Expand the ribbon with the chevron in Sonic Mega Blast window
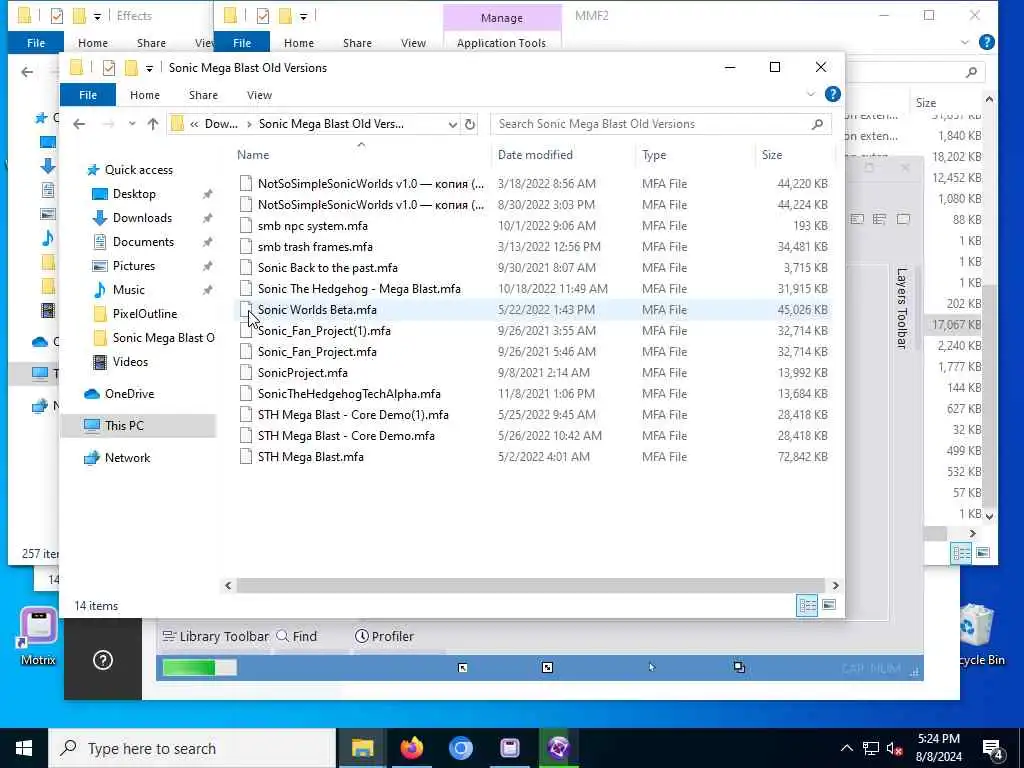This screenshot has width=1024, height=768. (x=810, y=95)
